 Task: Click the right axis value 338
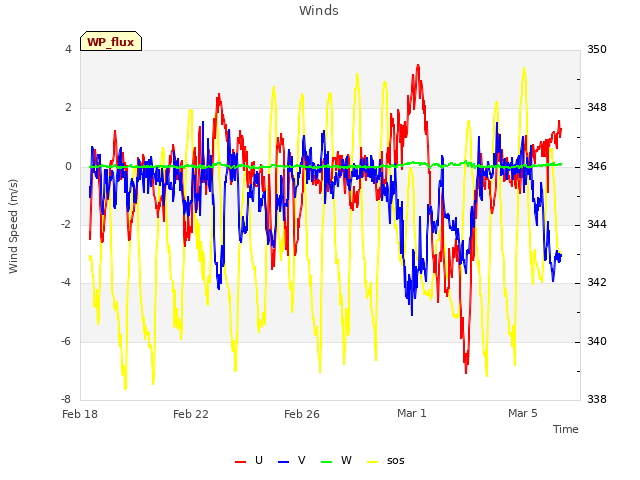pos(597,399)
